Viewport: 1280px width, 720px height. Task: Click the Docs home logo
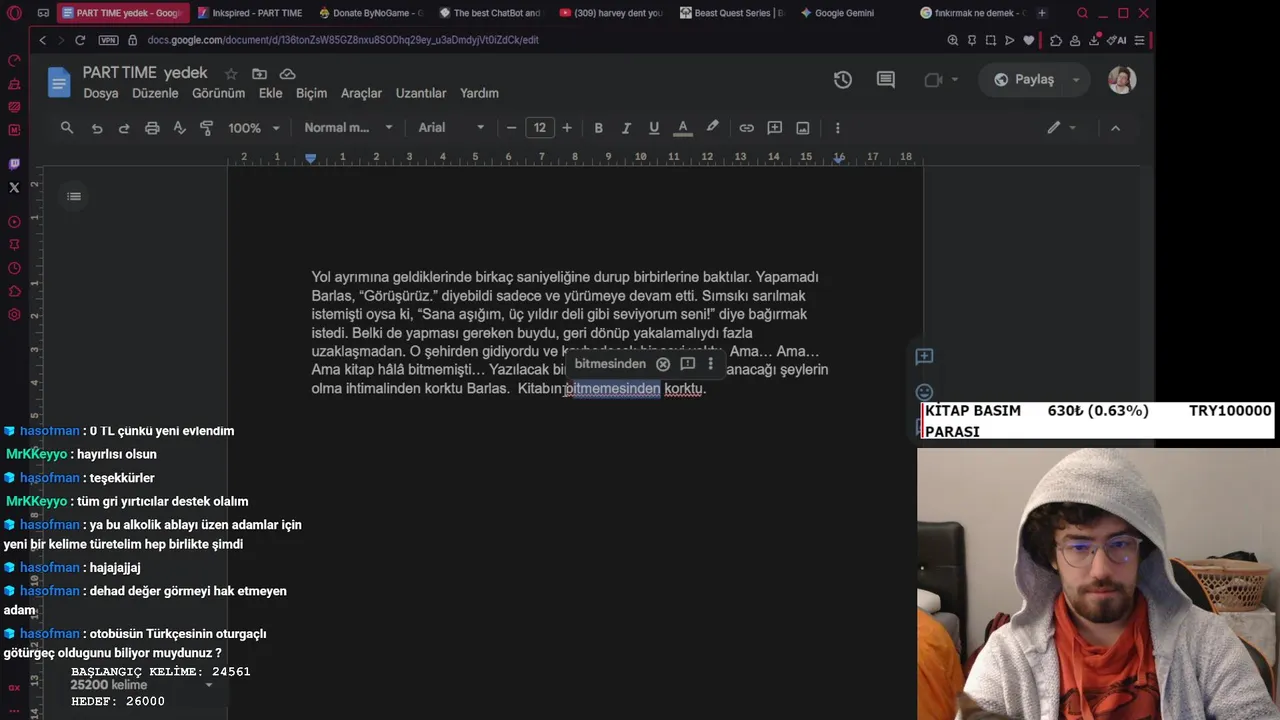[x=59, y=81]
